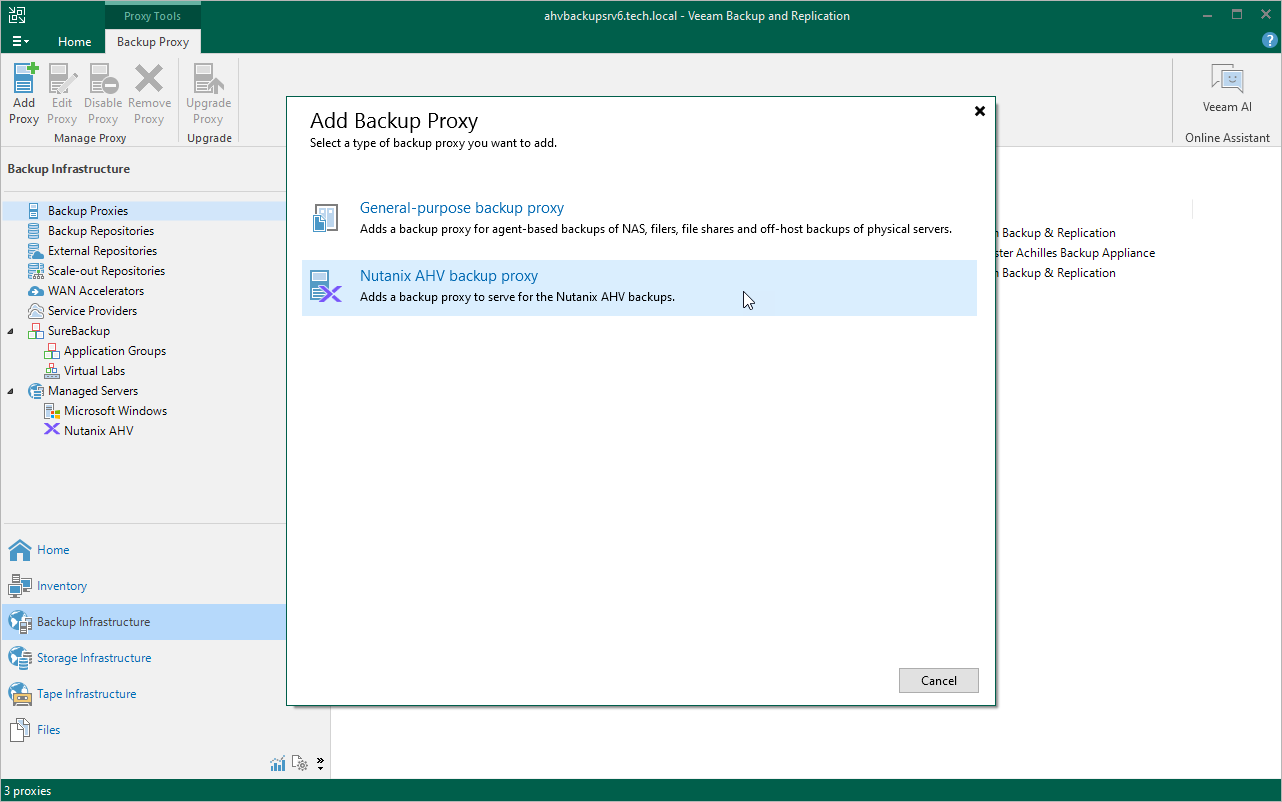Click the 'Backup Infrastructure' pane heading

69,169
